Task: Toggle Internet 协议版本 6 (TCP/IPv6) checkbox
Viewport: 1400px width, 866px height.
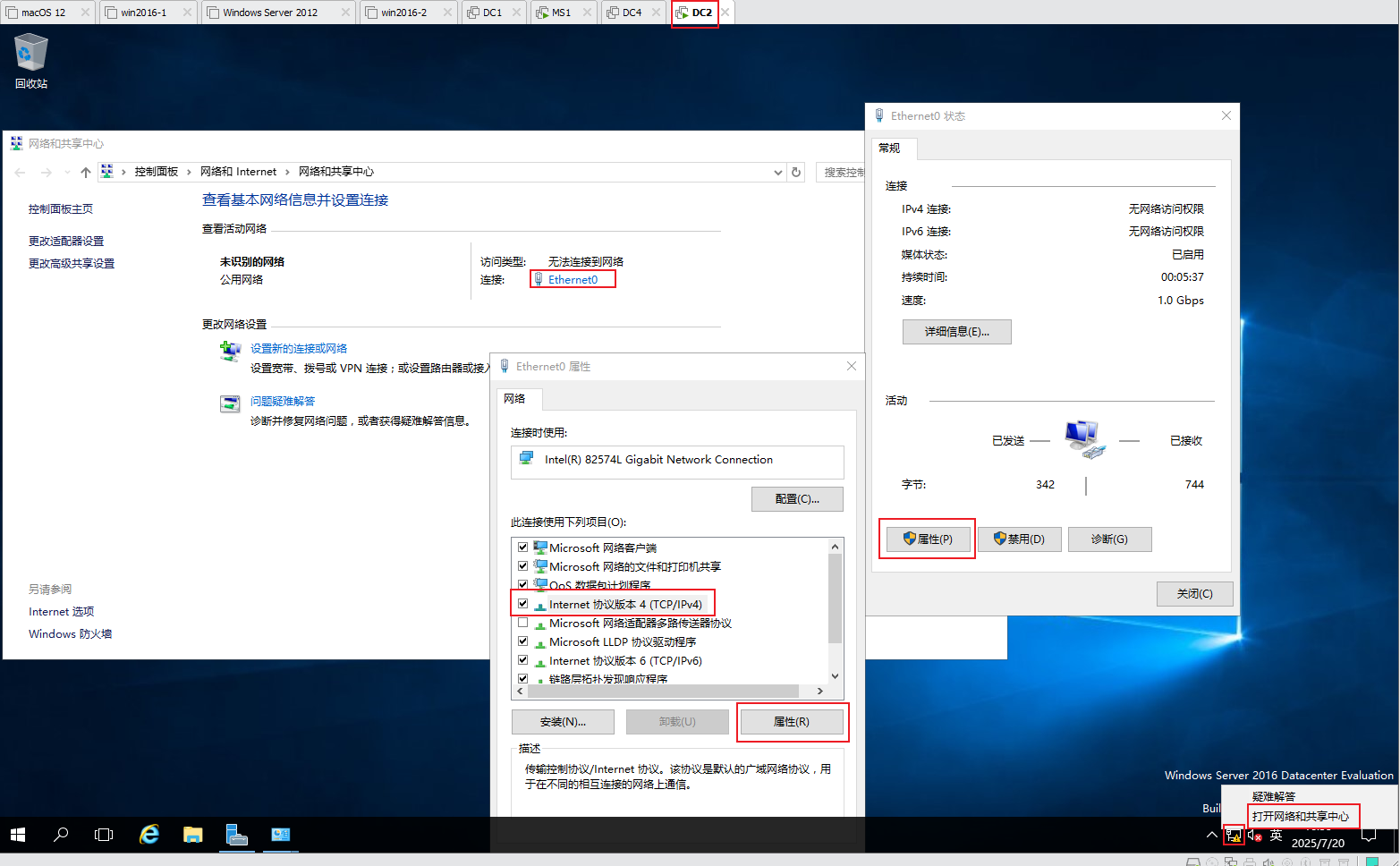Action: (x=523, y=660)
